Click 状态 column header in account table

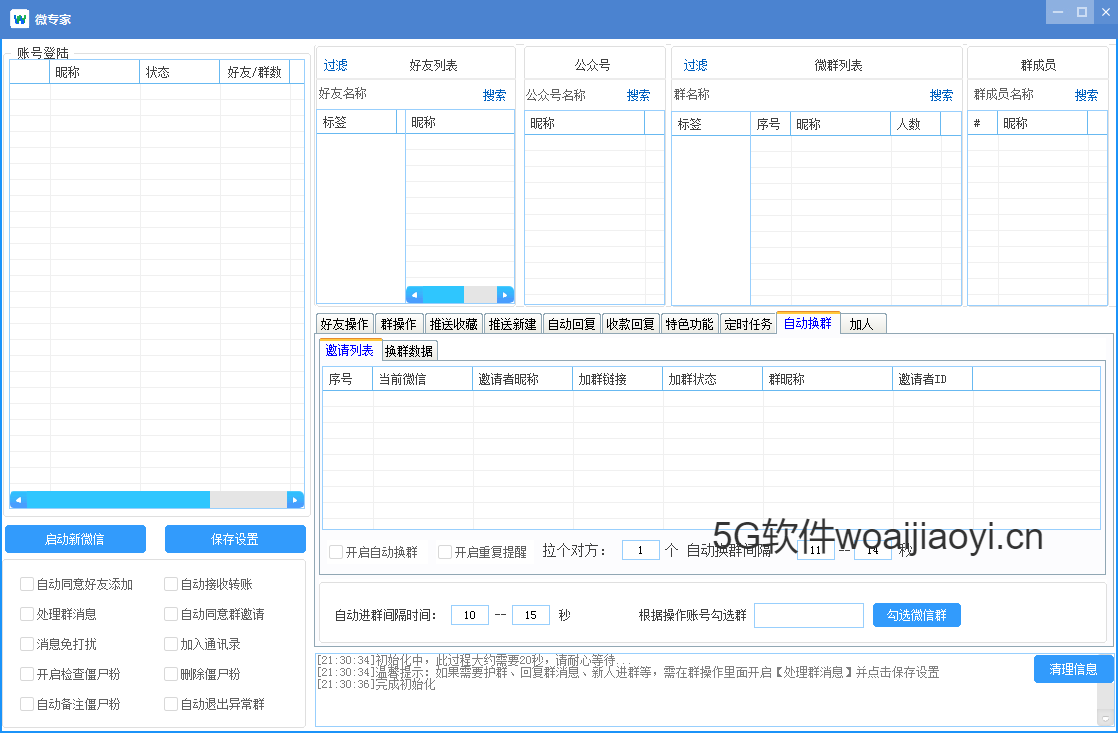[x=180, y=72]
